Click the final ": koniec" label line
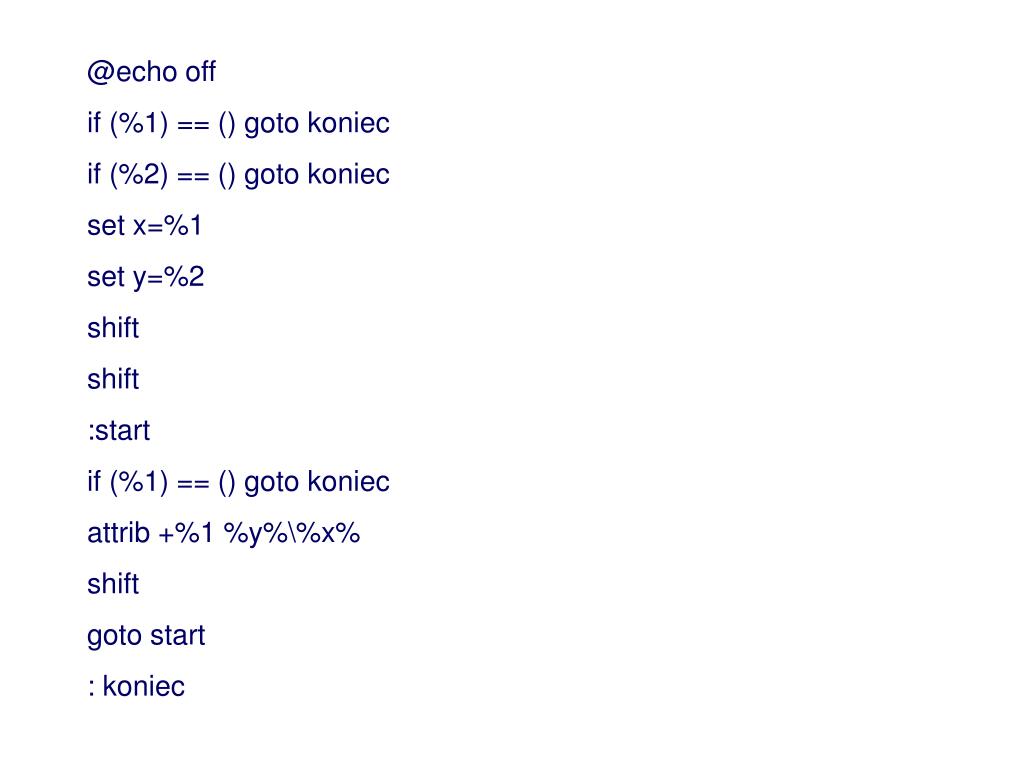The image size is (1024, 768). click(136, 687)
